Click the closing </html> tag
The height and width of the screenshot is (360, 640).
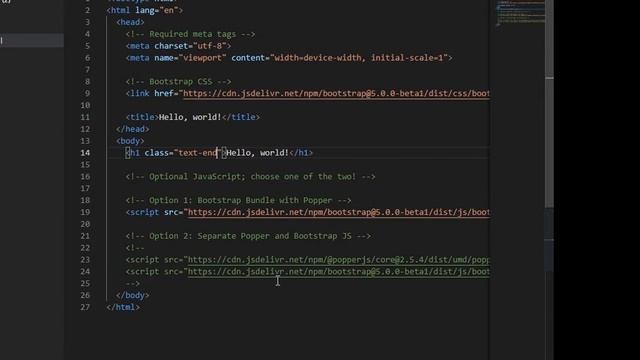coord(123,307)
